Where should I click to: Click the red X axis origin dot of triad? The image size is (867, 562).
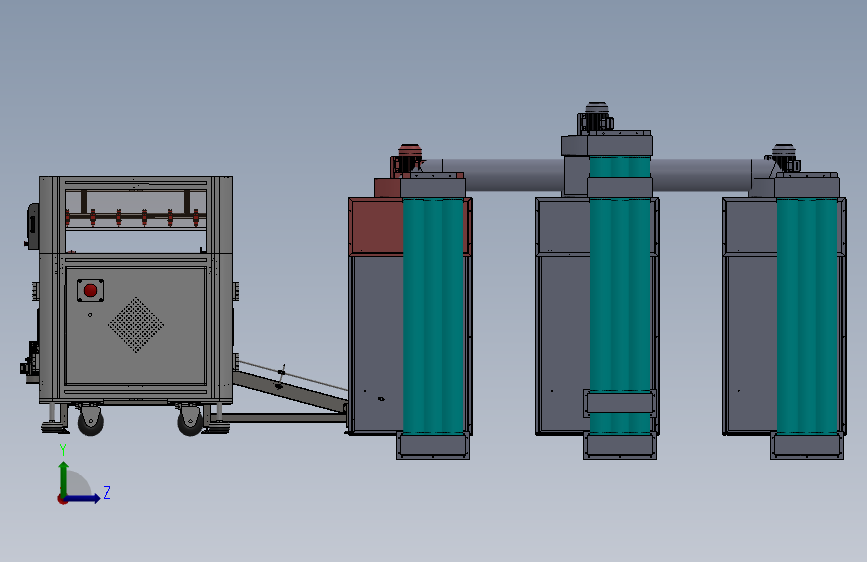coord(62,499)
